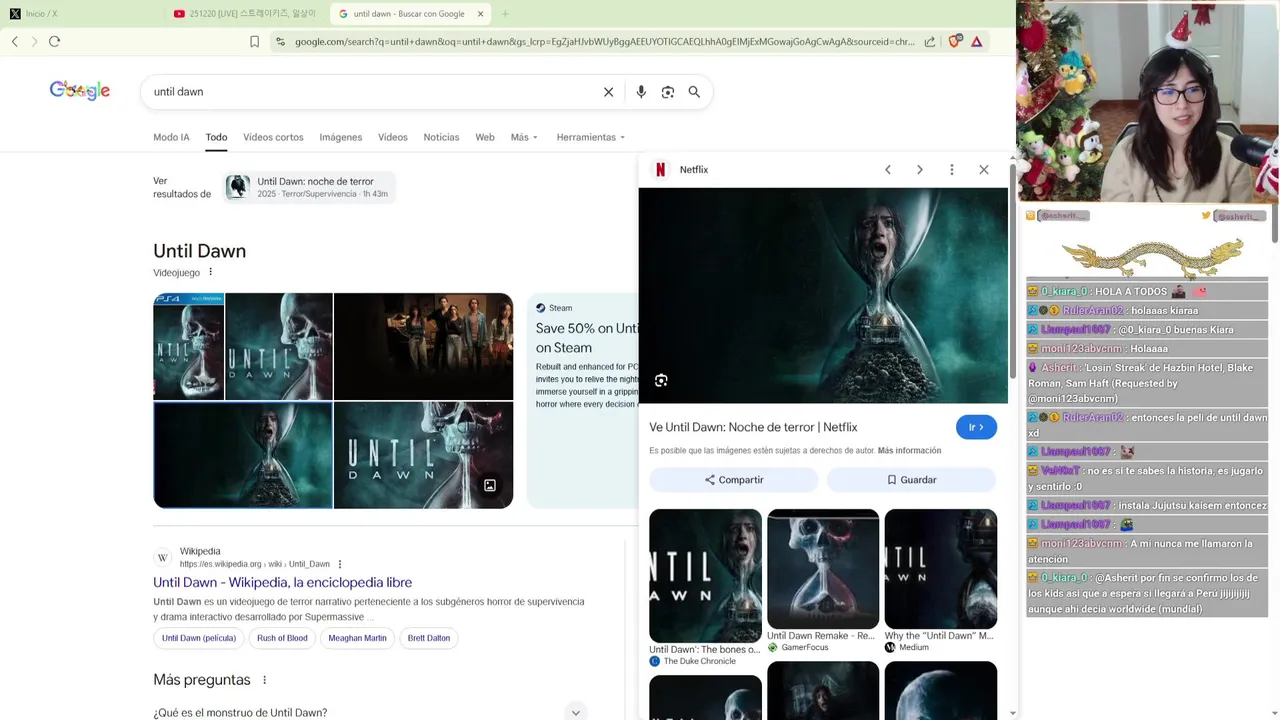The height and width of the screenshot is (720, 1280).
Task: Expand the Herramientas dropdown
Action: [x=590, y=137]
